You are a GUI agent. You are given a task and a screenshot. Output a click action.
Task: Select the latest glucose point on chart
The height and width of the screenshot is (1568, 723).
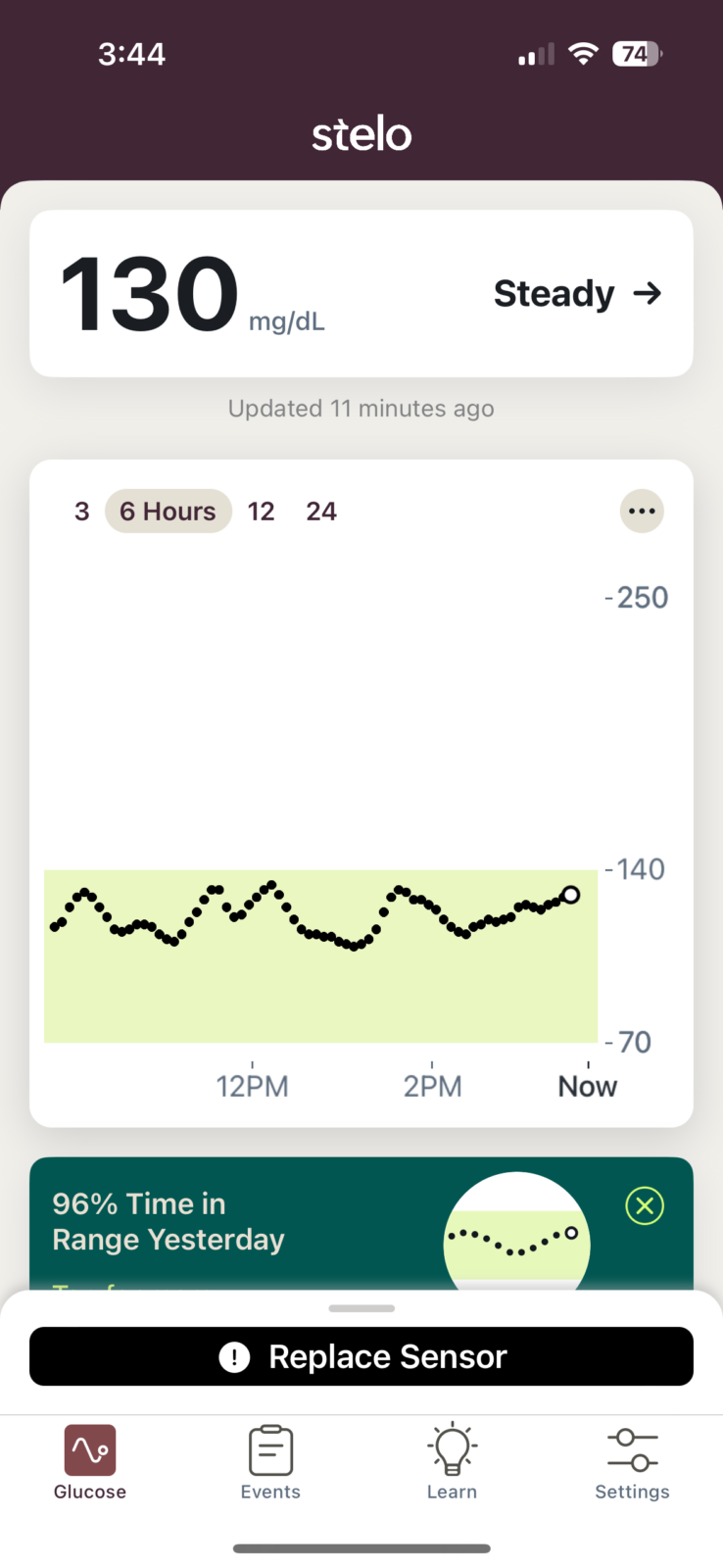(571, 894)
